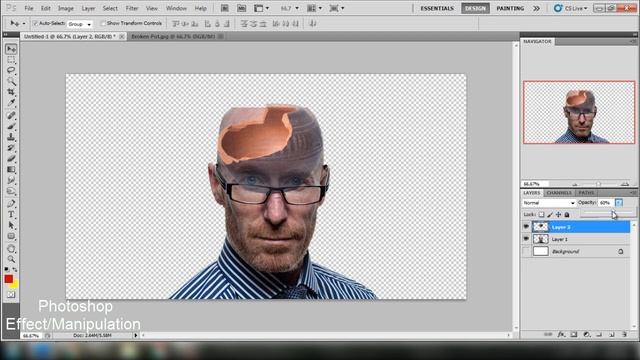Toggle lock transparent pixels
640x360 pixels.
click(x=541, y=214)
